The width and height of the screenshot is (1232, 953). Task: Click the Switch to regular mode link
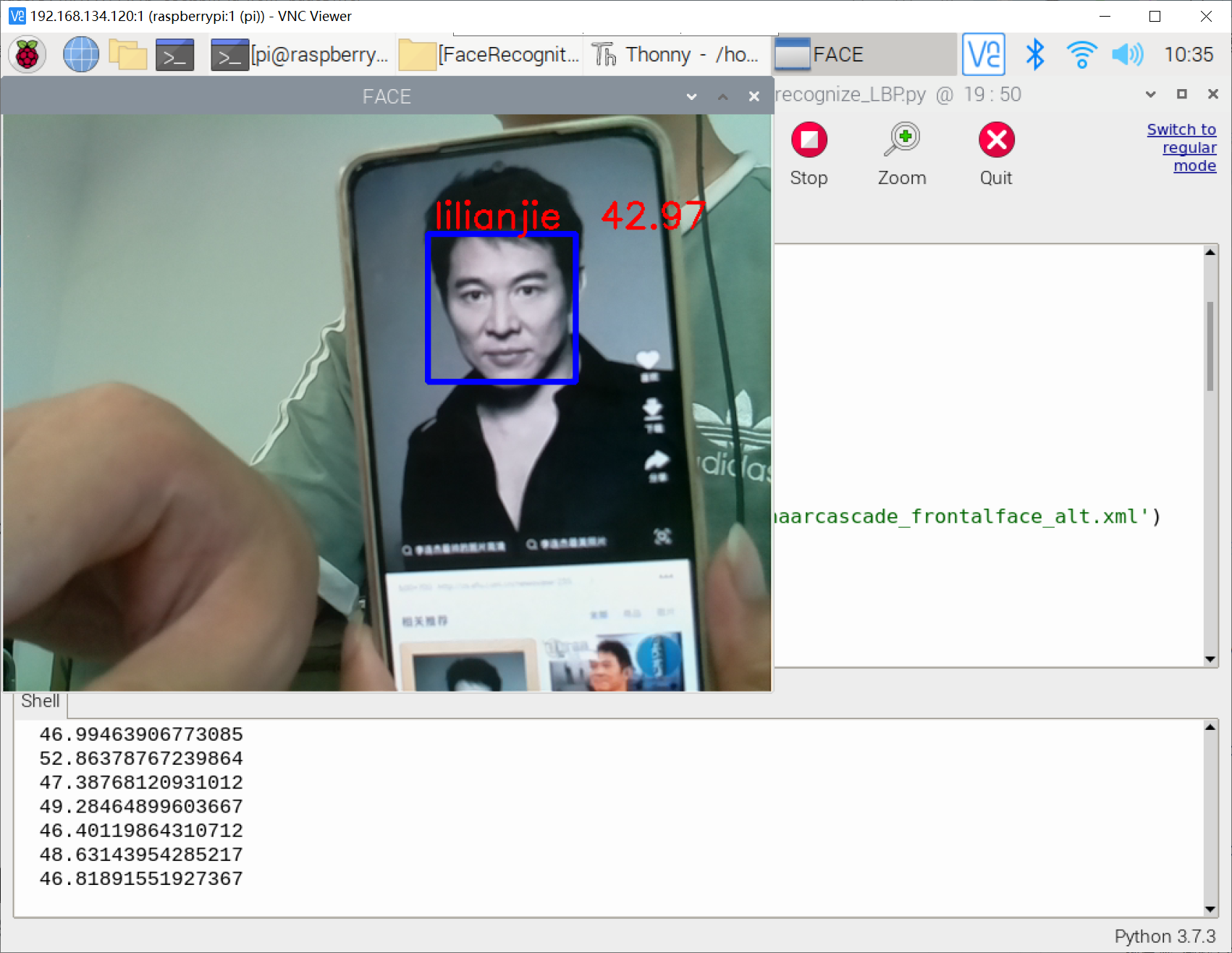tap(1181, 148)
